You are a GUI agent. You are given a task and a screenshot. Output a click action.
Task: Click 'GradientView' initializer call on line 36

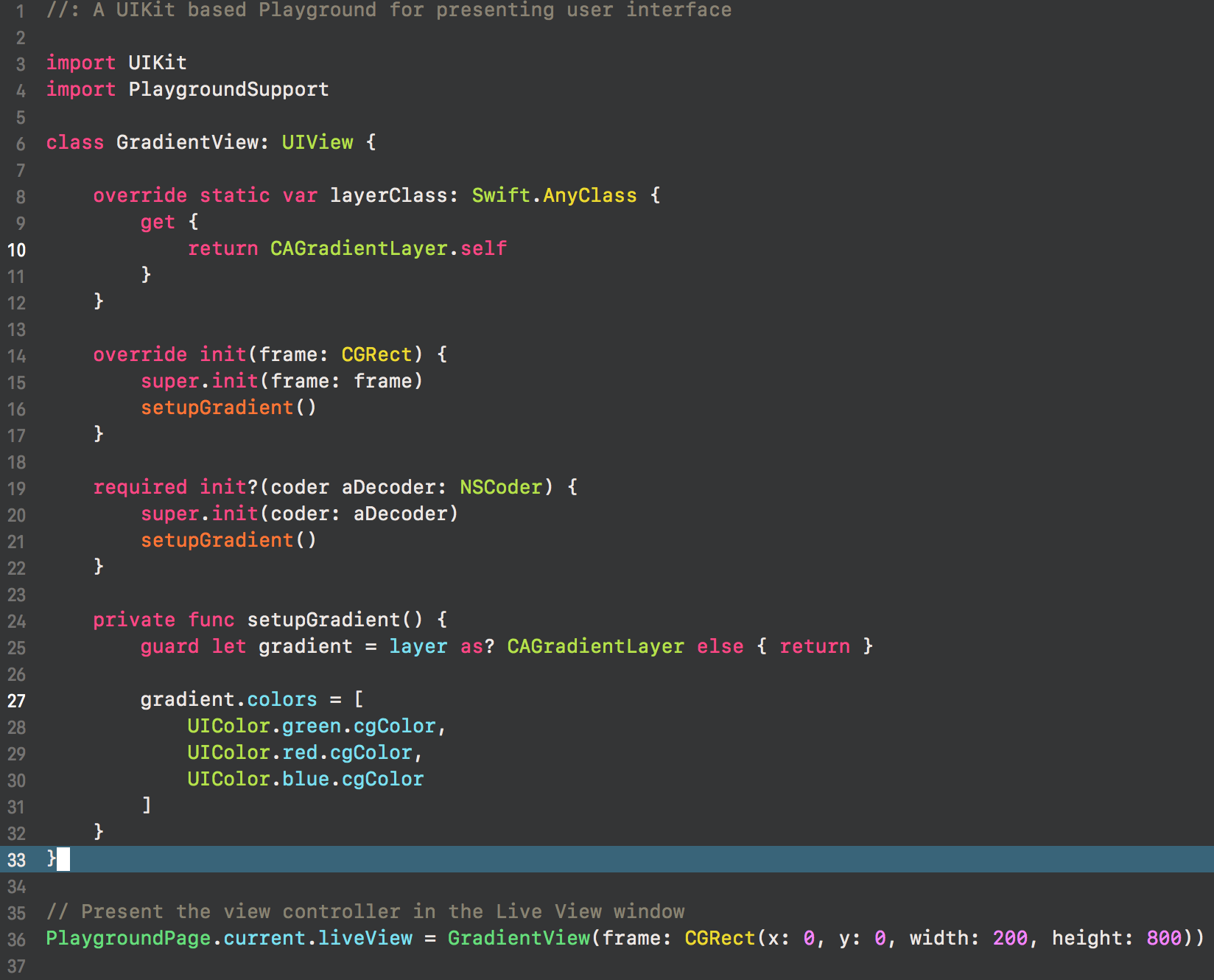(x=519, y=938)
